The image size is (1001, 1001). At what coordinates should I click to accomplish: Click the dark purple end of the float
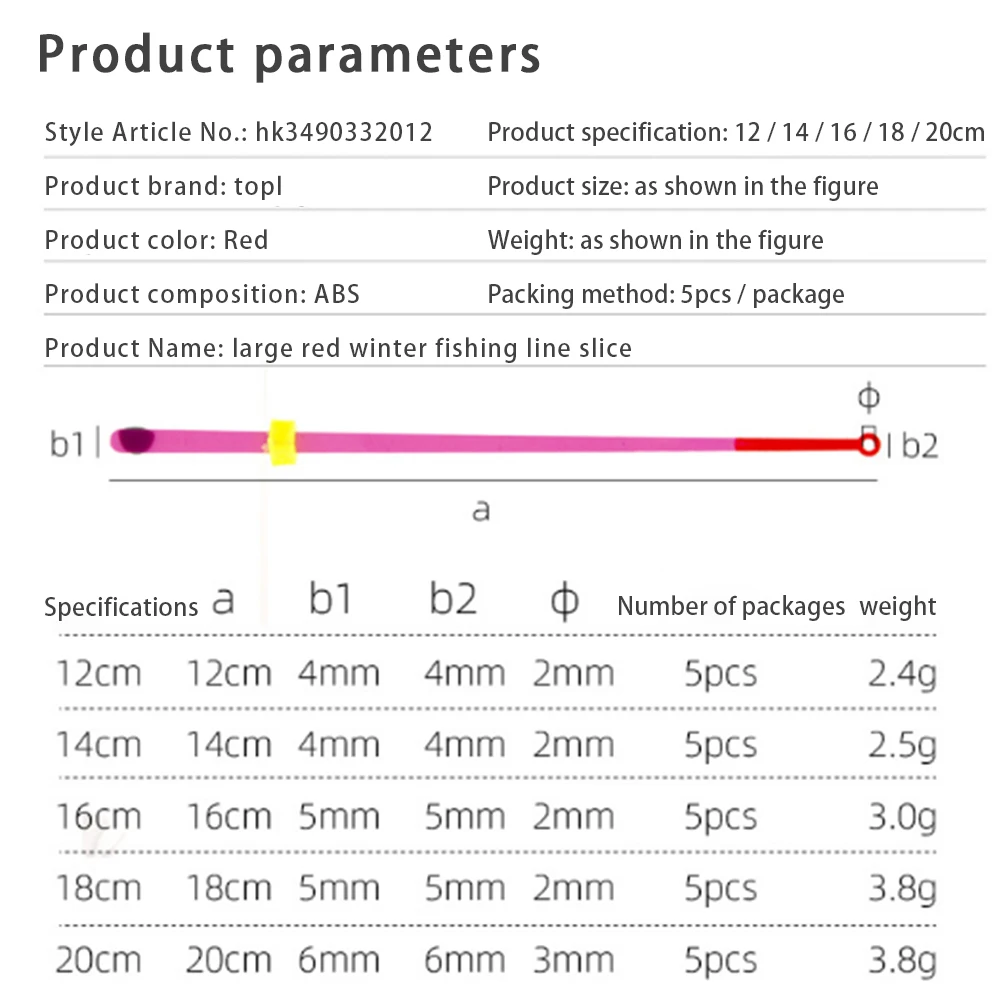coord(133,440)
